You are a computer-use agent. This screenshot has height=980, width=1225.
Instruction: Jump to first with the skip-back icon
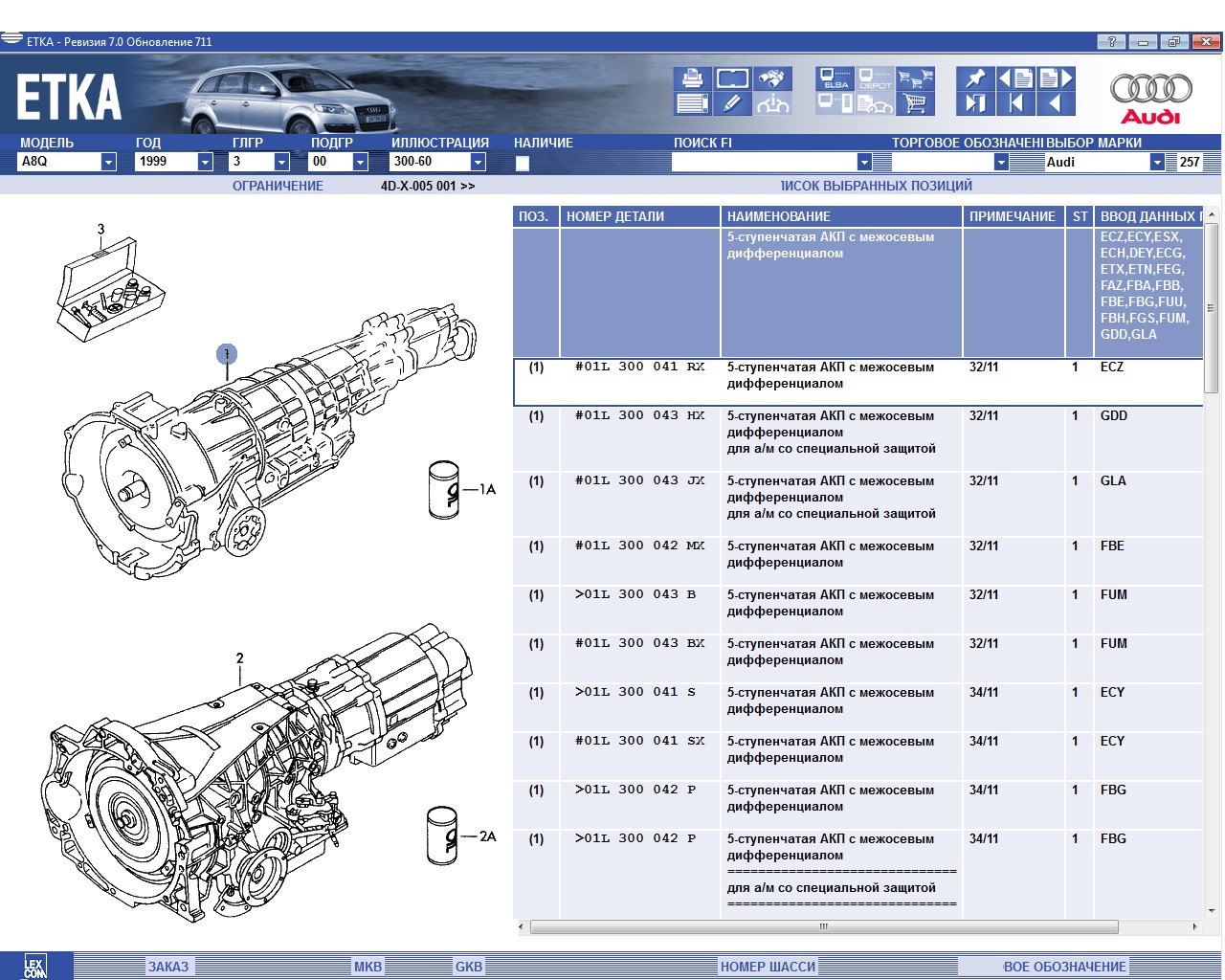tap(1015, 103)
